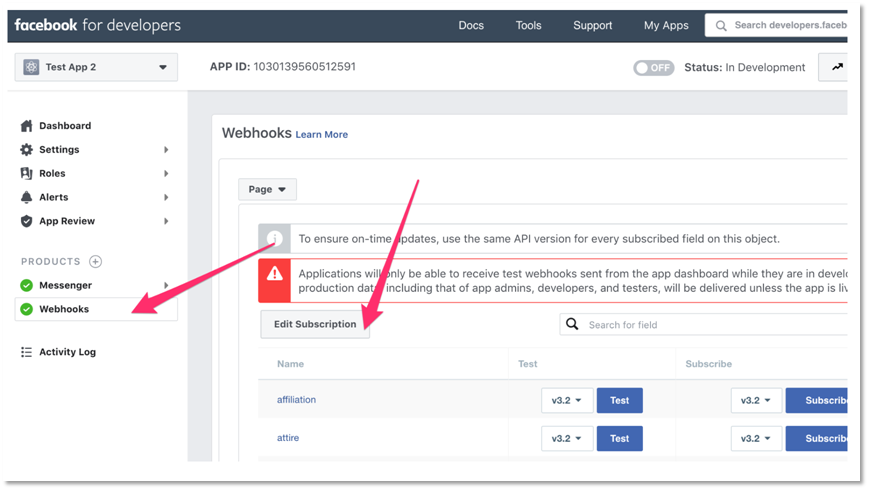Click the search magnifier in top bar

[720, 25]
